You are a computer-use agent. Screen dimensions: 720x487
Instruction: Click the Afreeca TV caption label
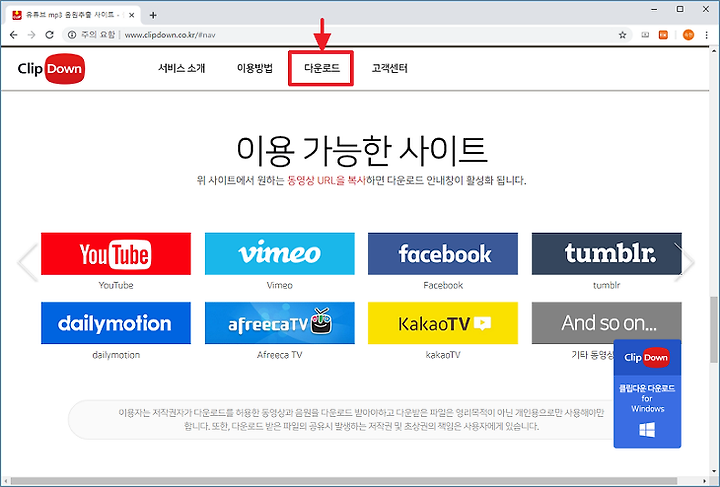click(x=280, y=355)
